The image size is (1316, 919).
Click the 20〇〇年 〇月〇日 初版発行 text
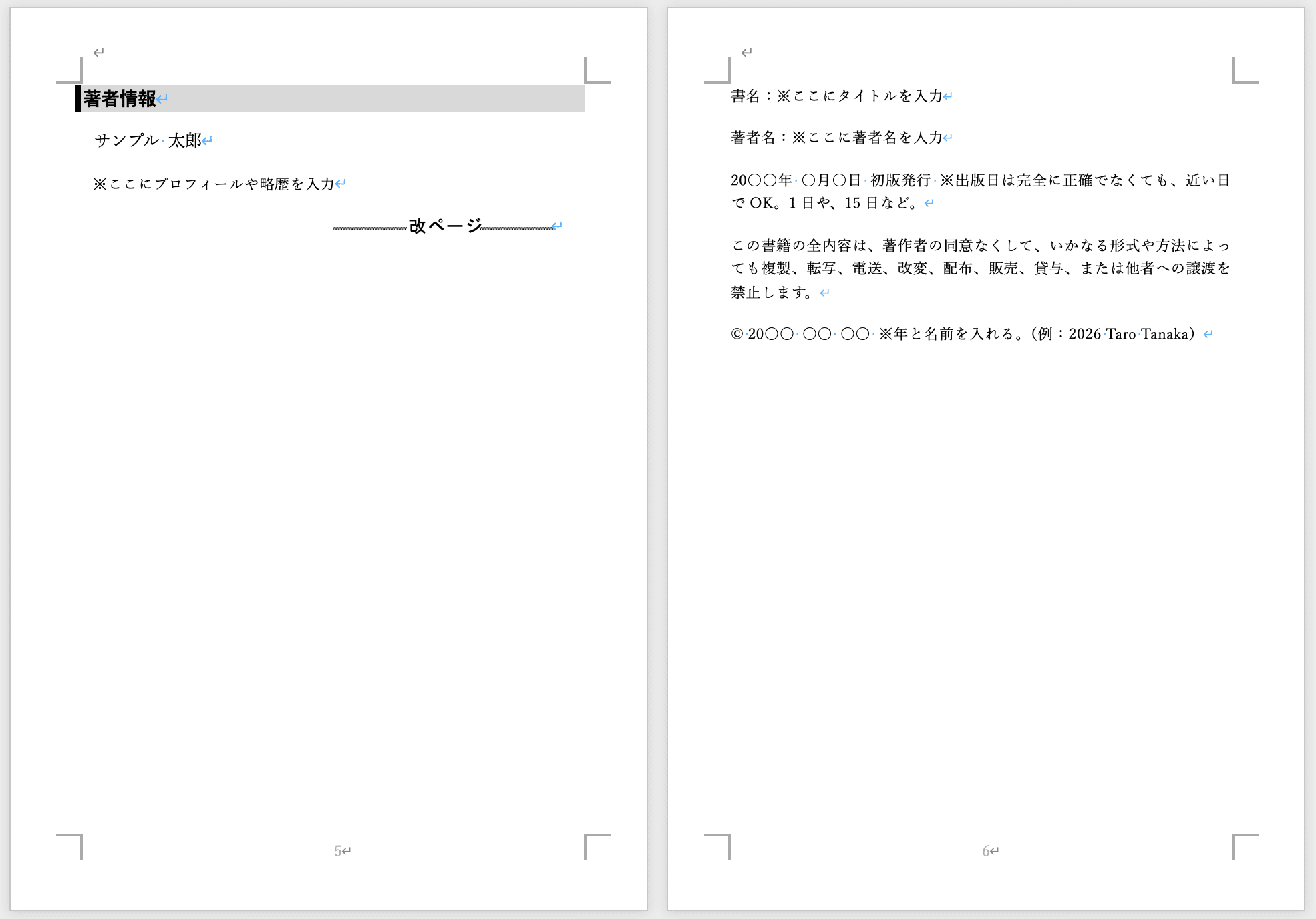click(x=831, y=180)
